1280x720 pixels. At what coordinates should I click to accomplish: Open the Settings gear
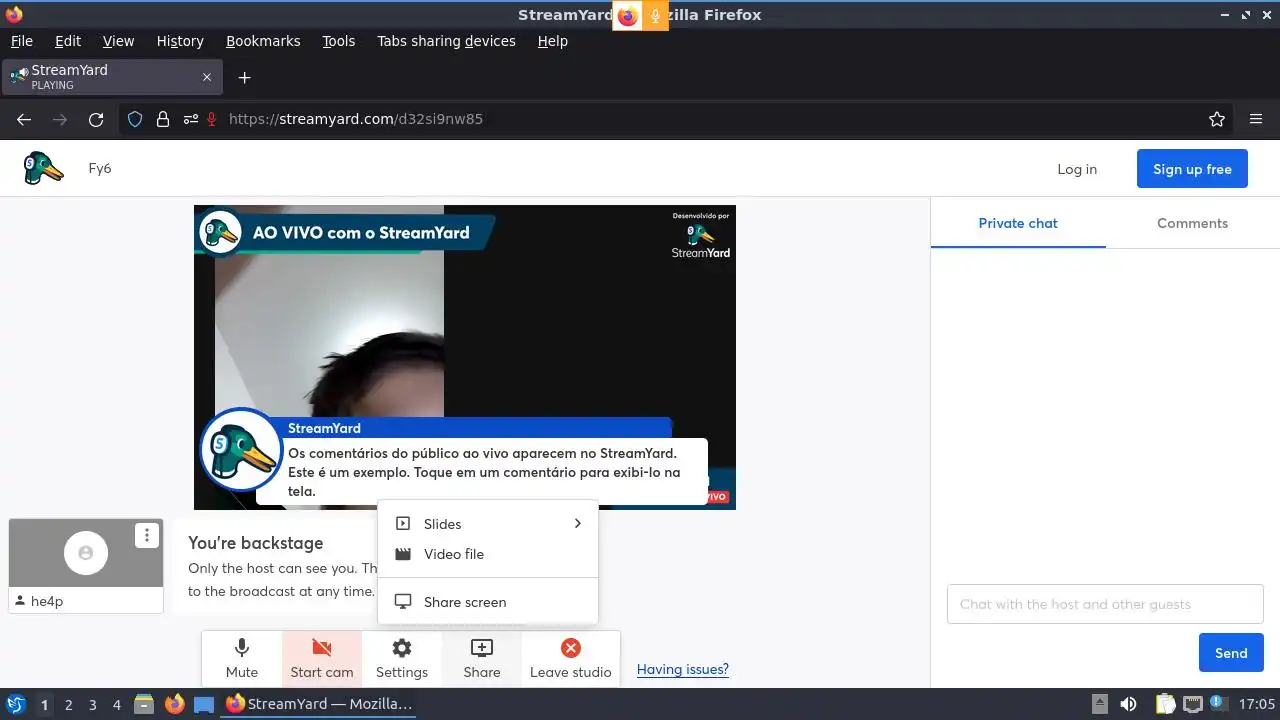[x=402, y=658]
